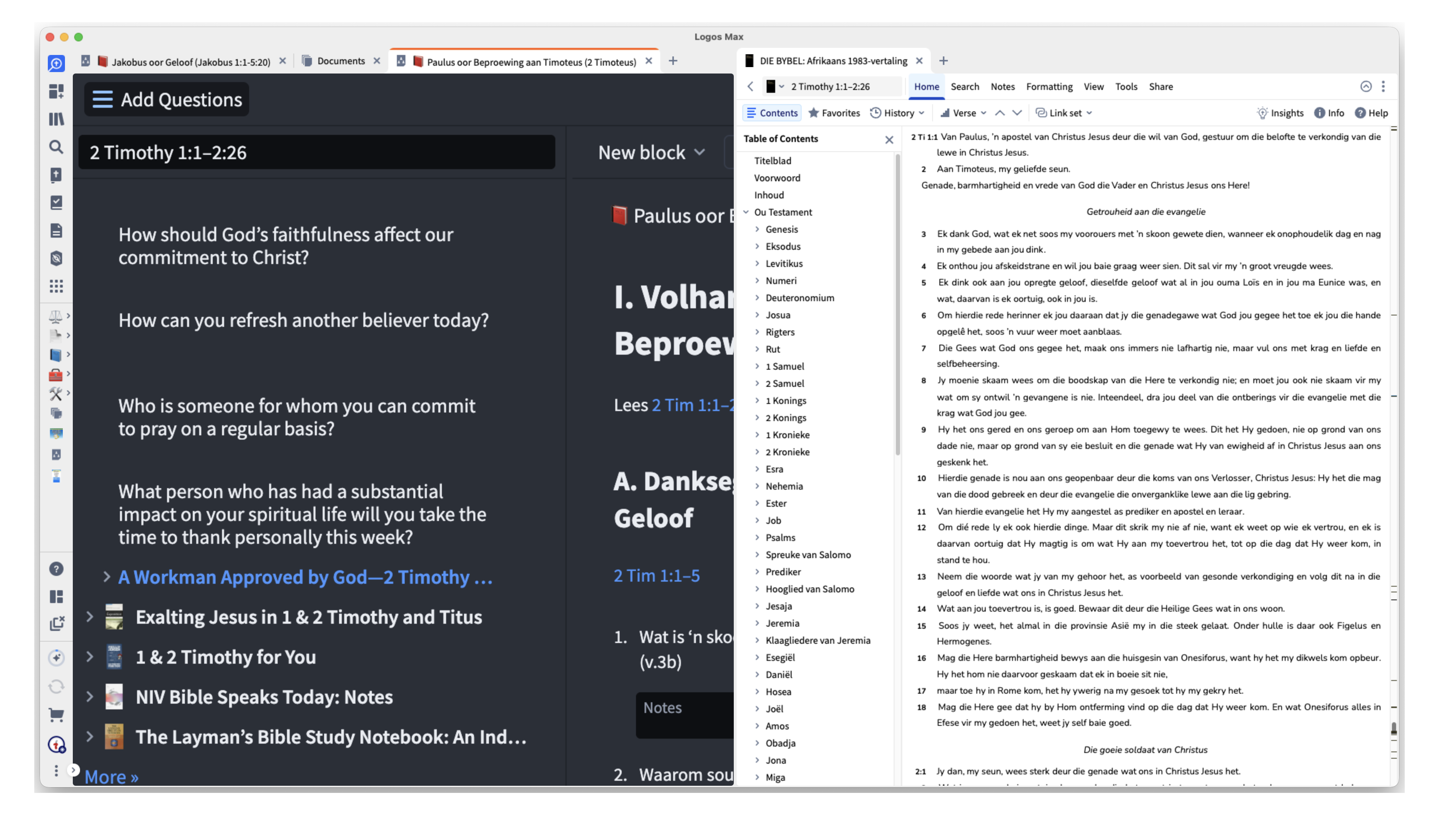Open the Library books icon
Image resolution: width=1439 pixels, height=840 pixels.
pos(56,119)
